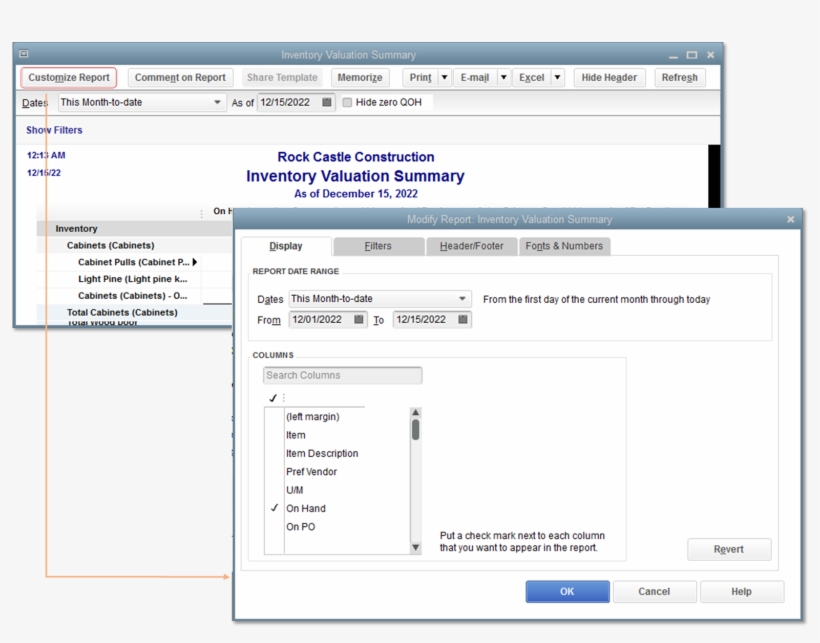Click the Rock Castle Construction title
This screenshot has height=643, width=820.
pos(356,157)
